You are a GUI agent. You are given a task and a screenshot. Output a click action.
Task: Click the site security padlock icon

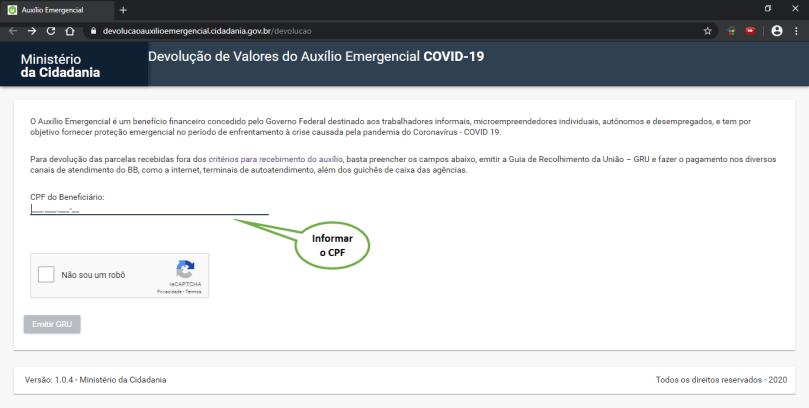pos(92,31)
